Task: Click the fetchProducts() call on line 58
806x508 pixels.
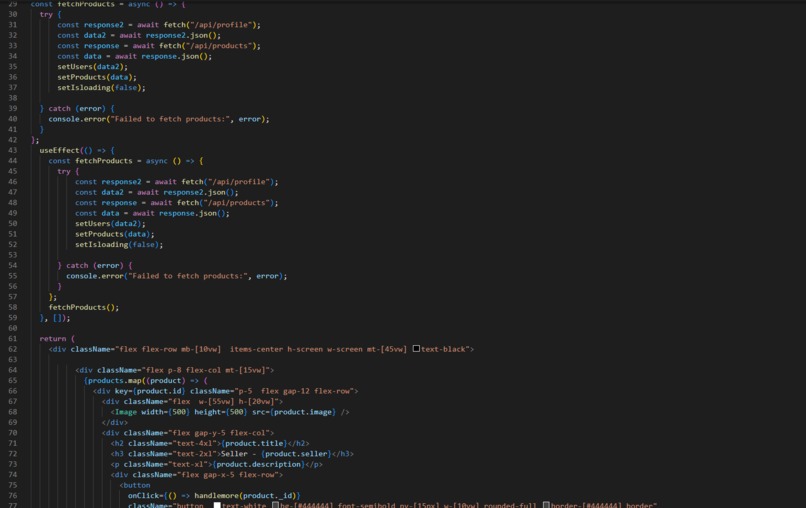Action: click(84, 307)
